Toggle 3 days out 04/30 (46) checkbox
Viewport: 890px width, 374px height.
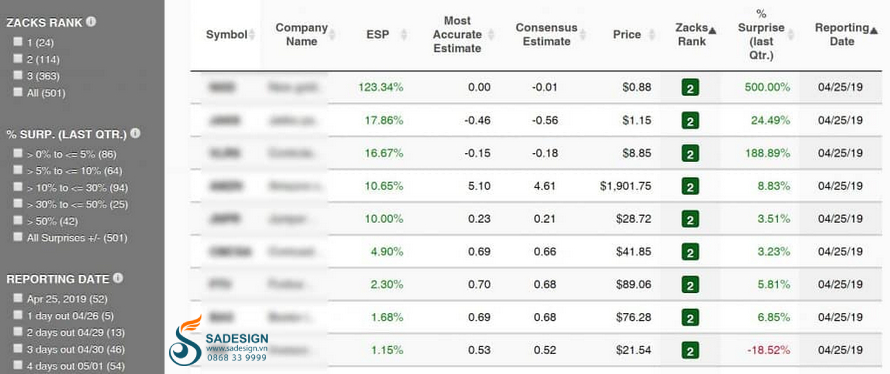click(x=18, y=348)
